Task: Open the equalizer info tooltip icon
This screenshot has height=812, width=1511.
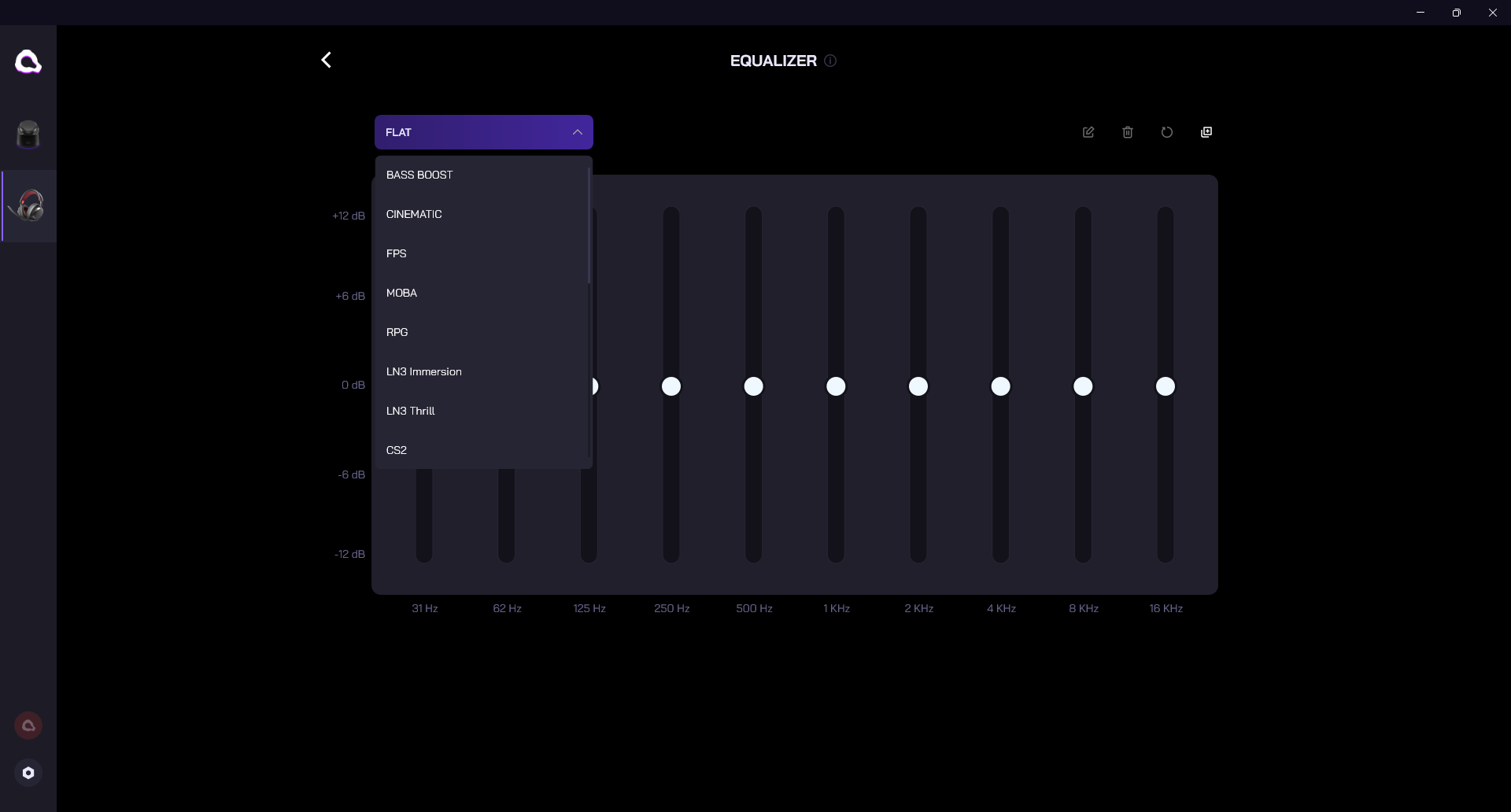Action: click(830, 61)
